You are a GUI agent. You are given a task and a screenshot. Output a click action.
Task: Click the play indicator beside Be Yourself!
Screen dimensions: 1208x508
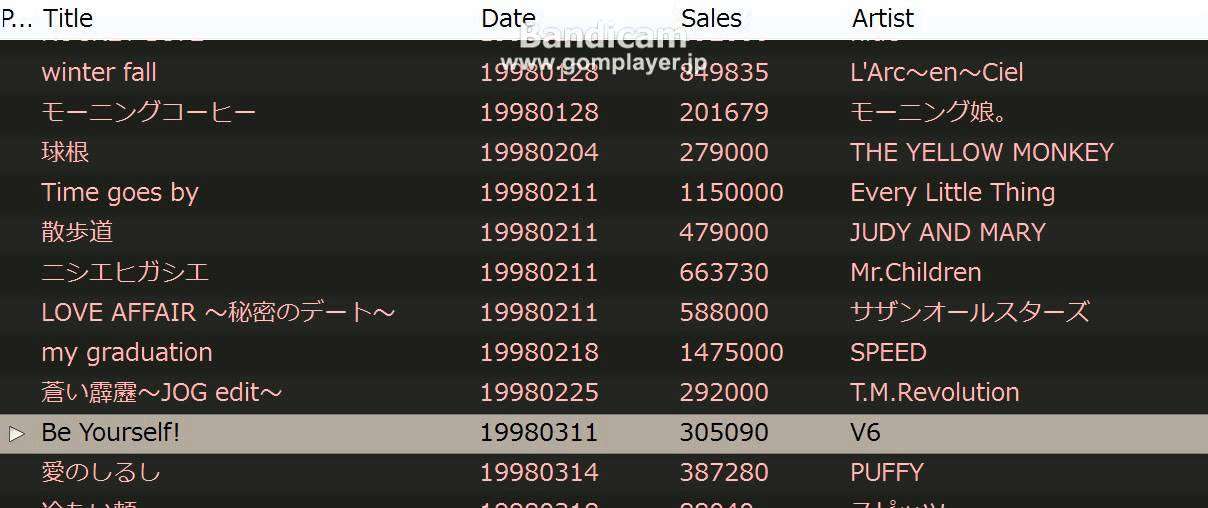tap(16, 433)
